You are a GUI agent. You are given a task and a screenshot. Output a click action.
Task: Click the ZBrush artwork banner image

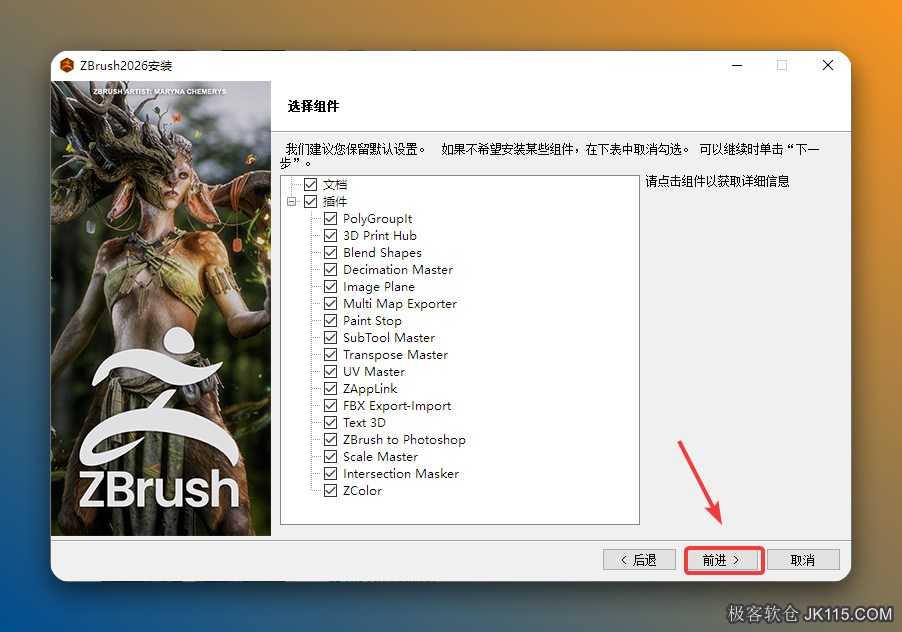coord(160,308)
